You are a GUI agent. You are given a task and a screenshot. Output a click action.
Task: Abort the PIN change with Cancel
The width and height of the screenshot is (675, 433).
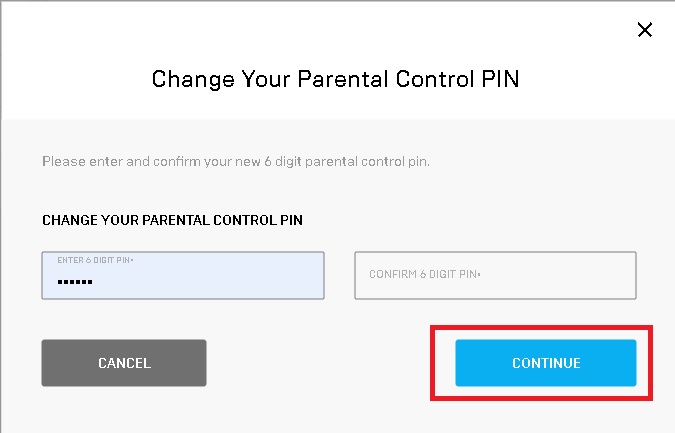124,363
